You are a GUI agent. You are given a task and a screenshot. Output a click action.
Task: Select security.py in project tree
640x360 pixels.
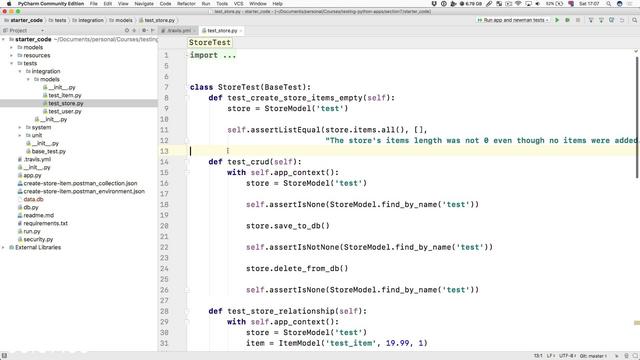[x=38, y=240]
